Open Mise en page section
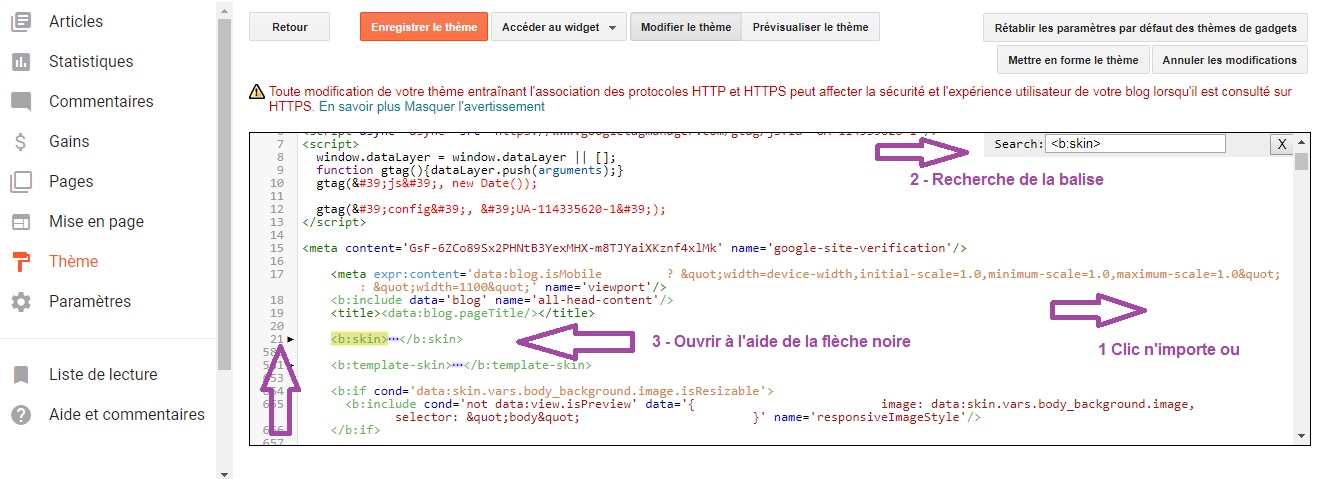The height and width of the screenshot is (479, 1321). tap(96, 221)
